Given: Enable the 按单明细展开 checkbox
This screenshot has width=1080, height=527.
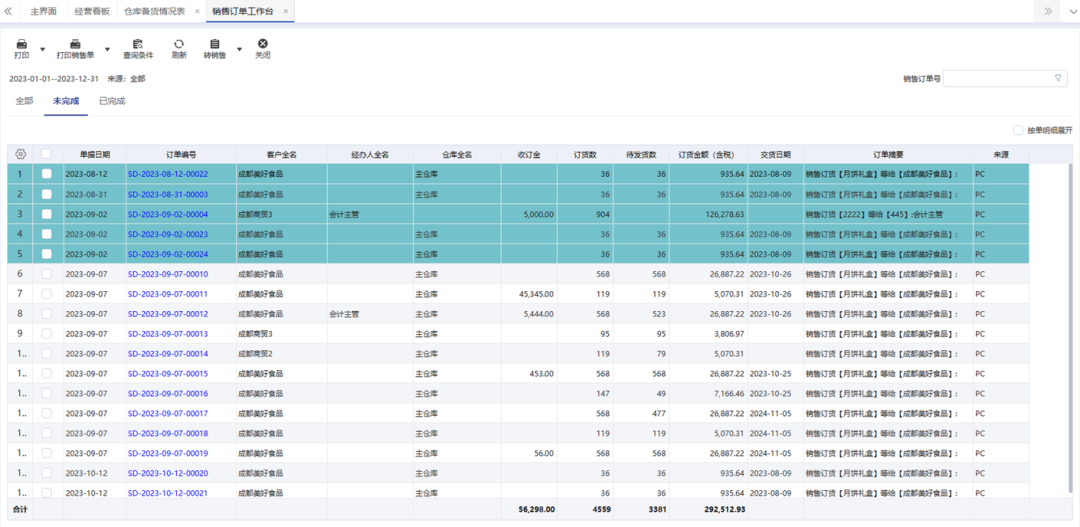Looking at the screenshot, I should point(1018,130).
